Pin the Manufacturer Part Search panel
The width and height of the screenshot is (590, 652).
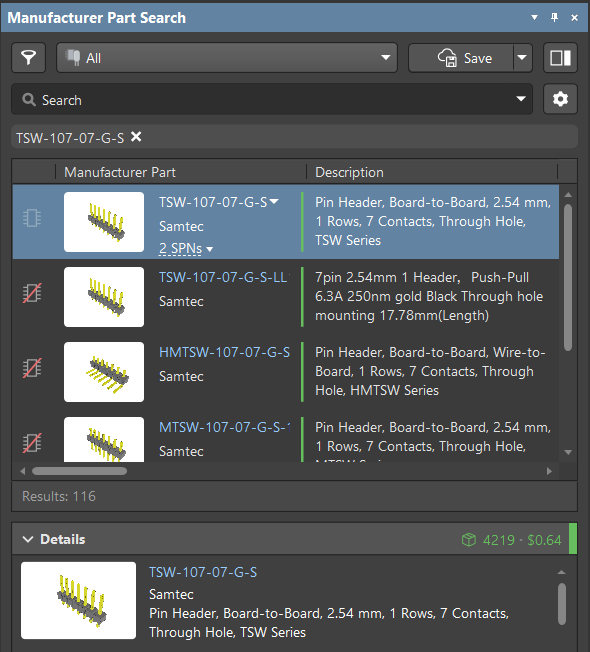click(x=554, y=17)
